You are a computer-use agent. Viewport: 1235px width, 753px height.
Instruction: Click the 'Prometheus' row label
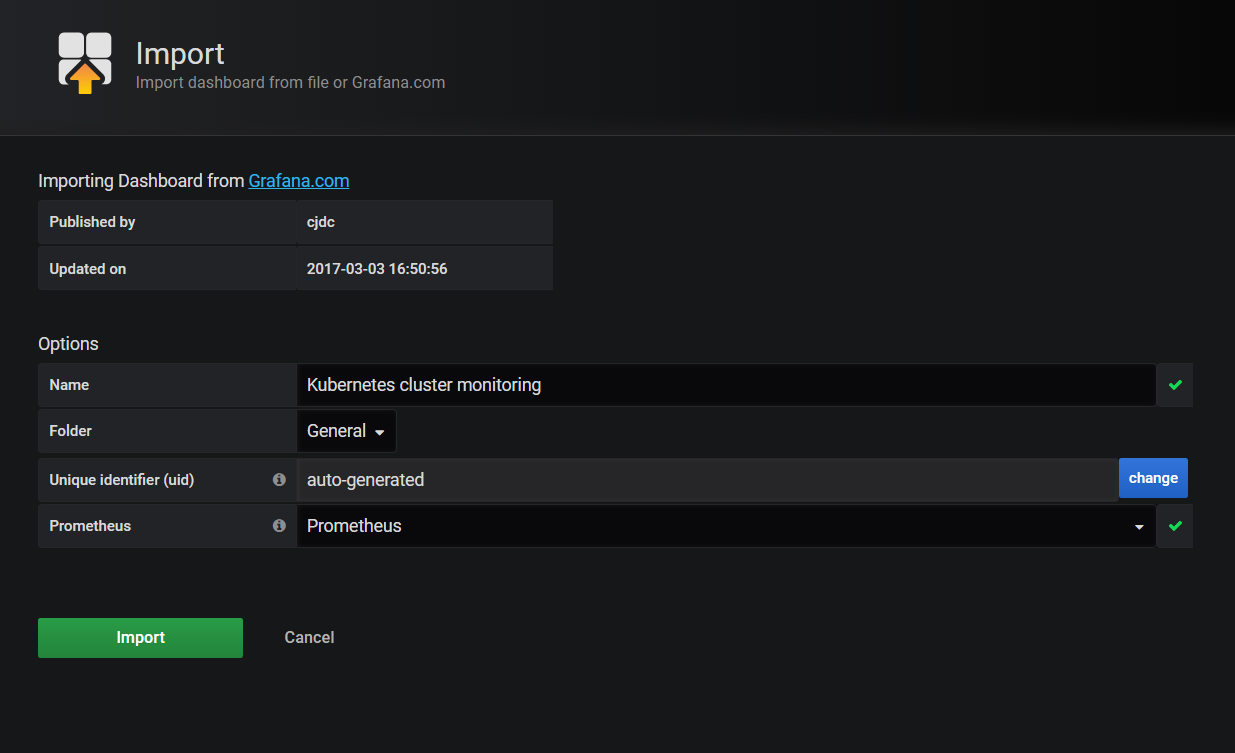pyautogui.click(x=90, y=526)
